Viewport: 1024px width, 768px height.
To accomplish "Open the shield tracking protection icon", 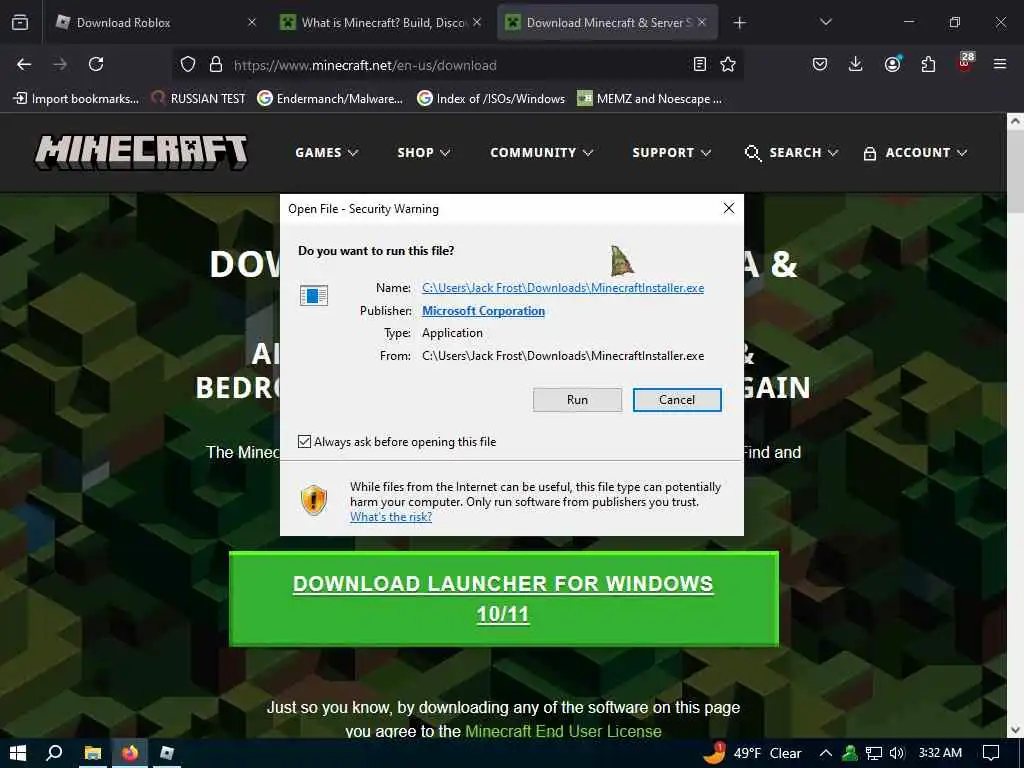I will coord(188,64).
